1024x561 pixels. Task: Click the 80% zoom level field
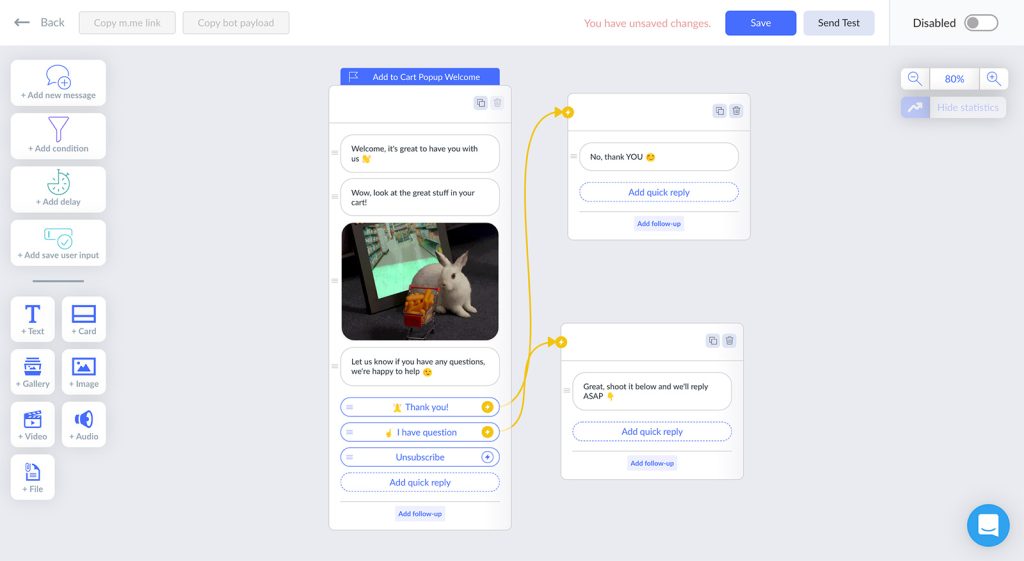[x=954, y=79]
